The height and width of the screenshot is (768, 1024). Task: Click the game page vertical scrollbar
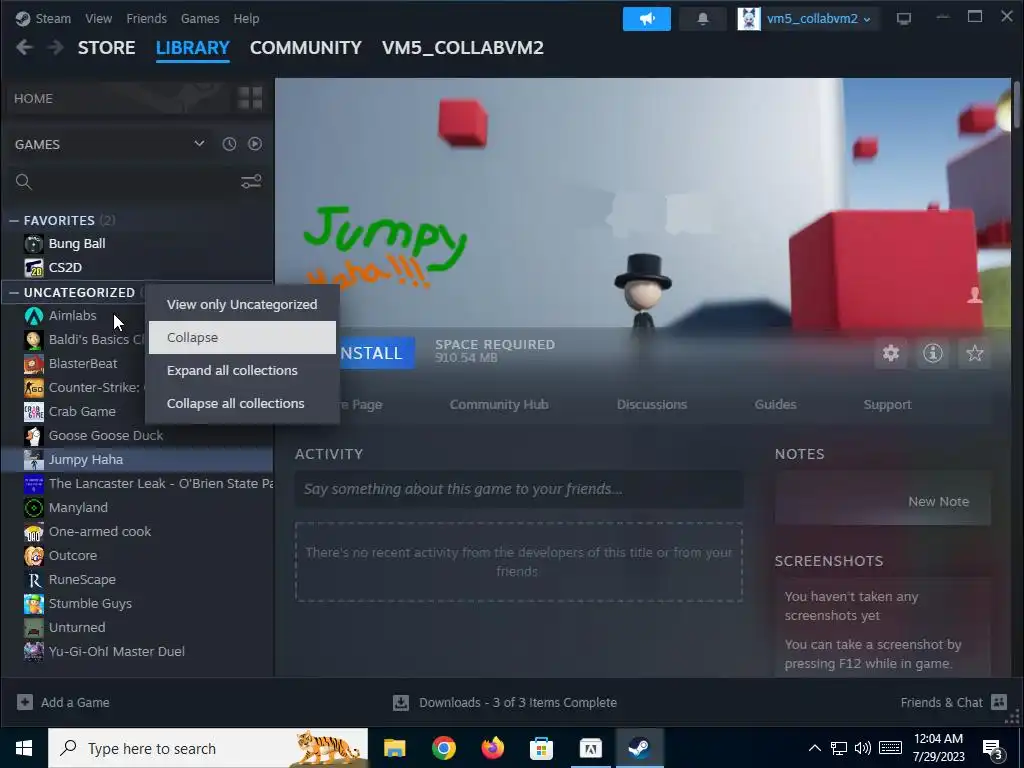pos(1016,105)
